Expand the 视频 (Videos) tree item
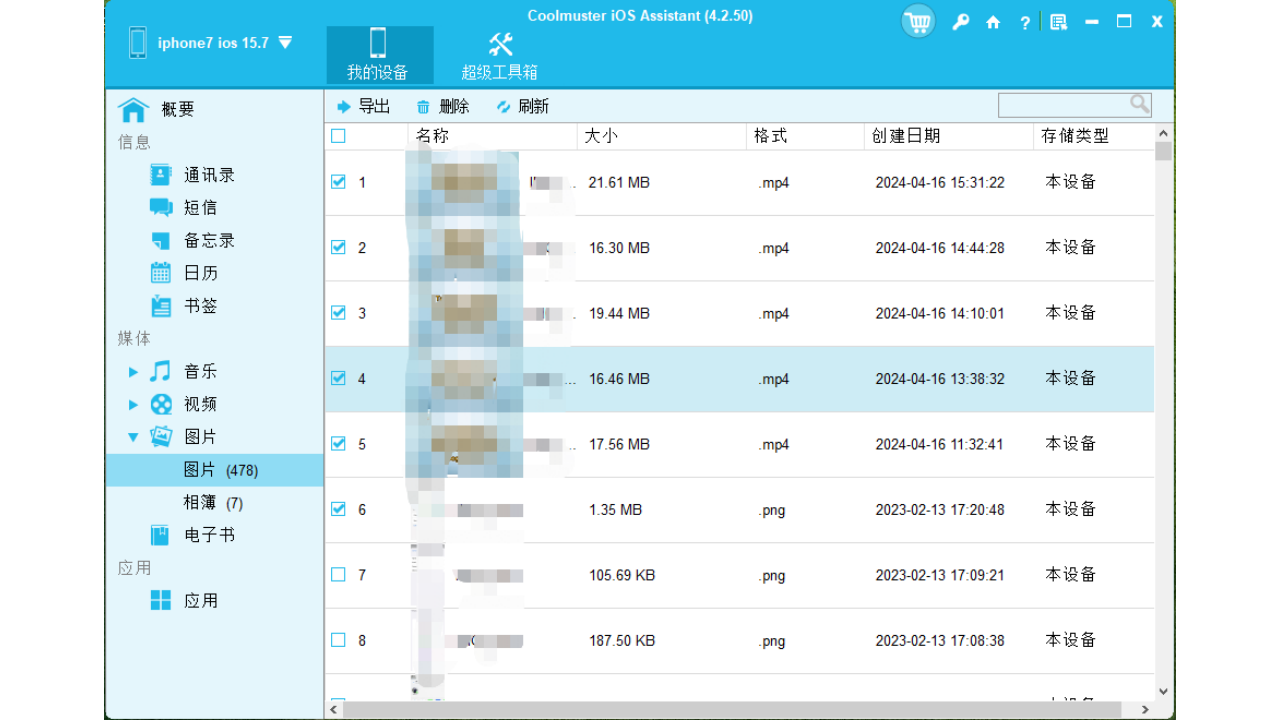Viewport: 1280px width, 720px height. 133,403
